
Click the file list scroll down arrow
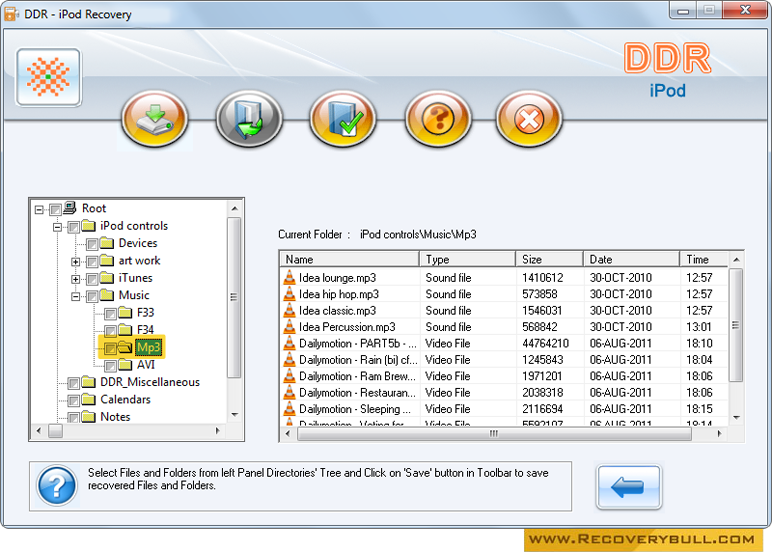coord(737,418)
